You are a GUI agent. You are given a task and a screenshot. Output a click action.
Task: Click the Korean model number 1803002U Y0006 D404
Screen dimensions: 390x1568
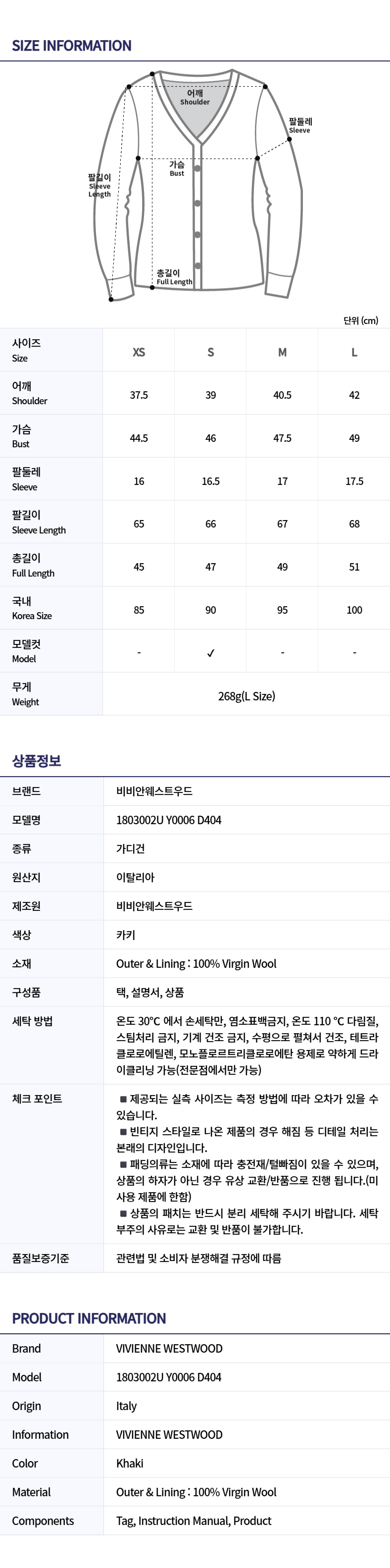[169, 820]
